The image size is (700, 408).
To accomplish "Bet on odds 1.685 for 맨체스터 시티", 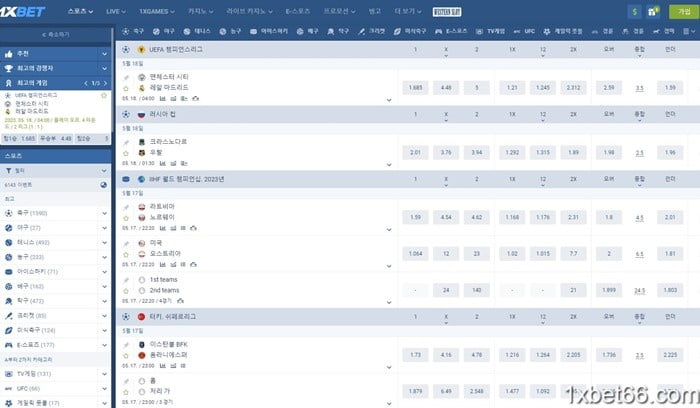I will click(x=415, y=88).
